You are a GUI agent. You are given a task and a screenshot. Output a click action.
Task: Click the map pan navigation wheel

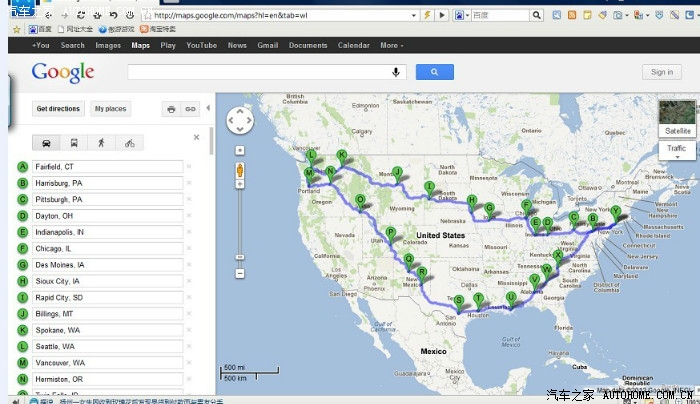tap(240, 121)
